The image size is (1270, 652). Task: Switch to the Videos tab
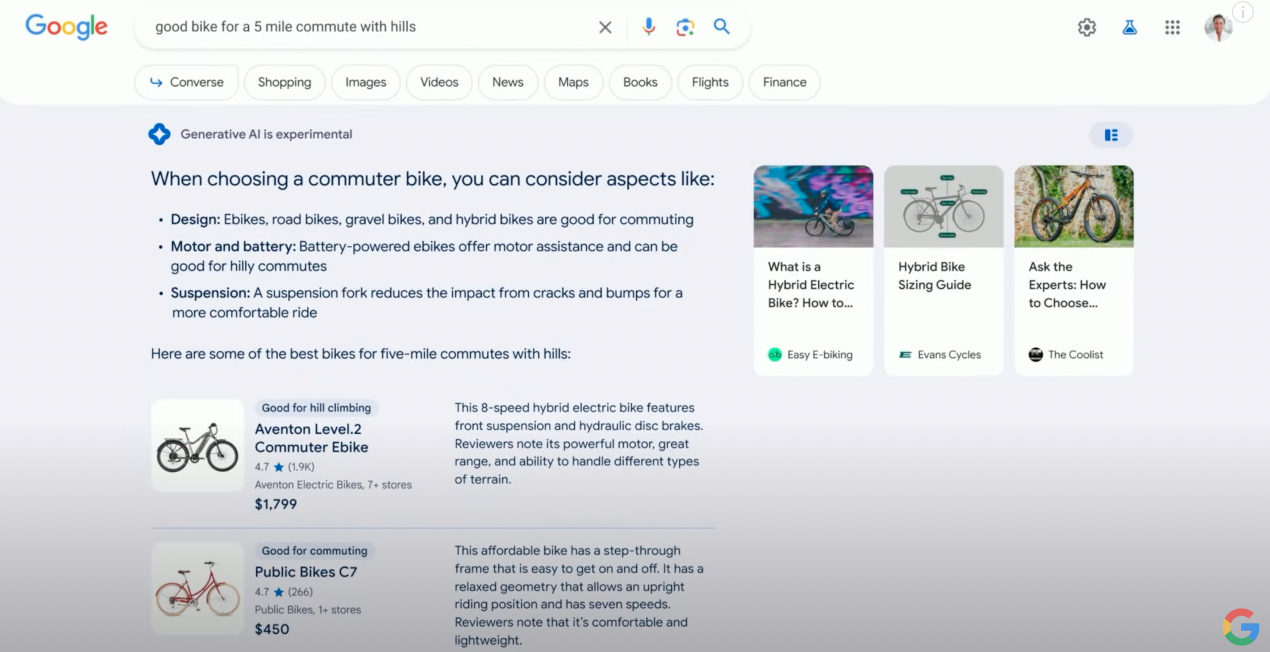click(439, 82)
